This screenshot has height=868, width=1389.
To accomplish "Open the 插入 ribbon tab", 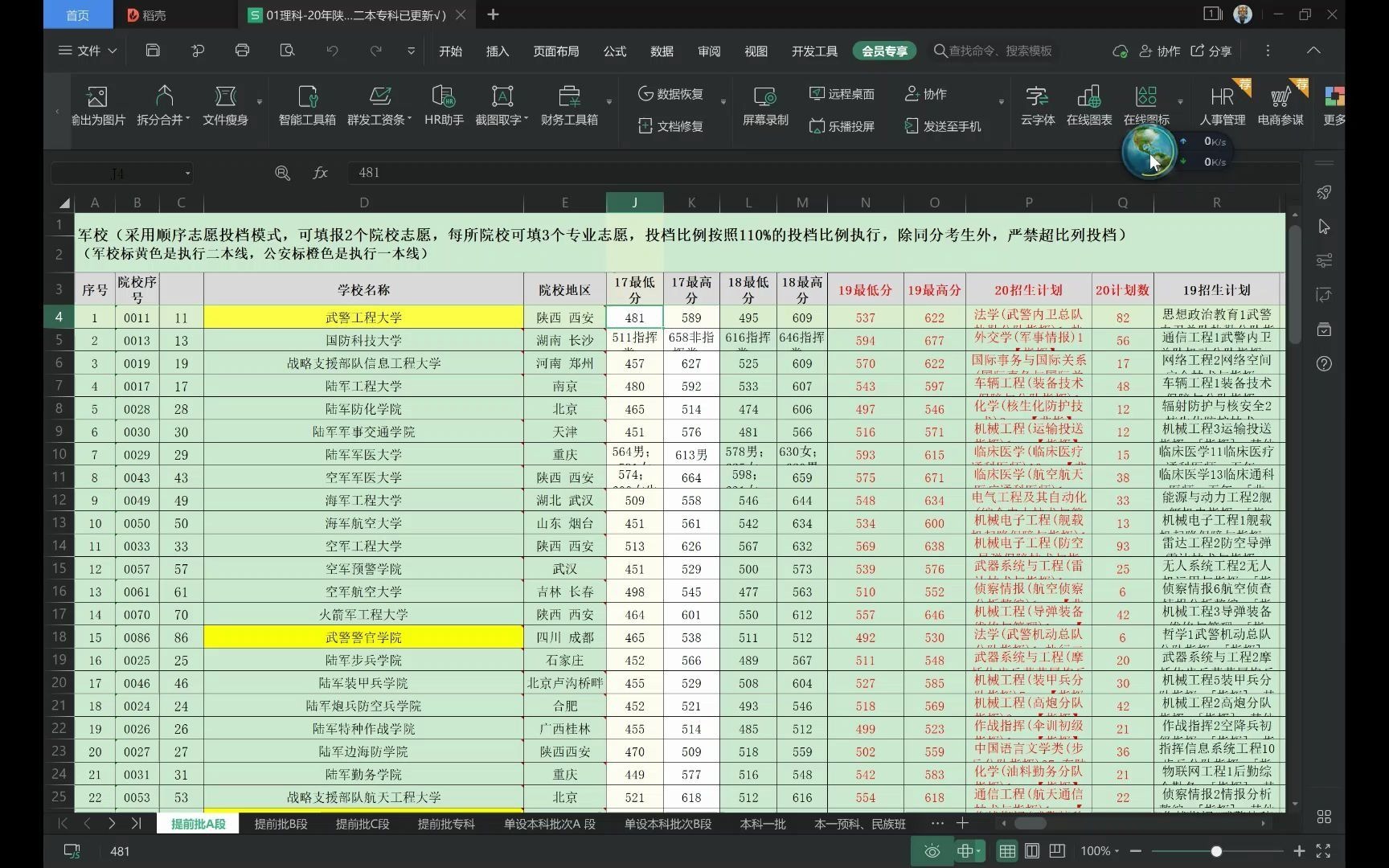I will pos(498,51).
